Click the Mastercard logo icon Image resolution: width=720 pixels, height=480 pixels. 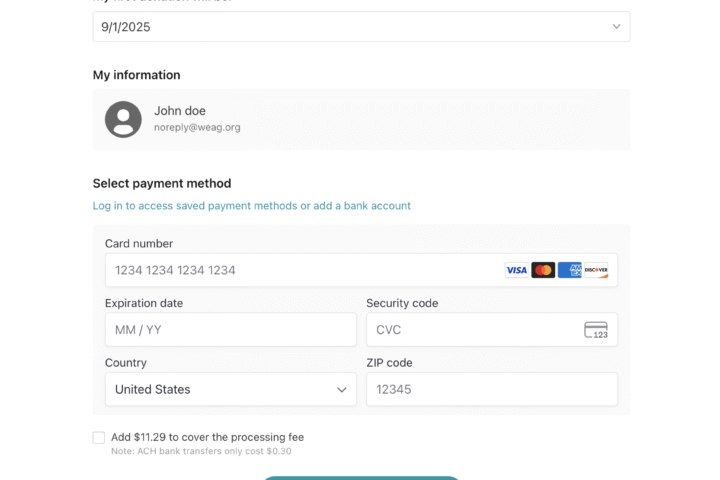[543, 270]
